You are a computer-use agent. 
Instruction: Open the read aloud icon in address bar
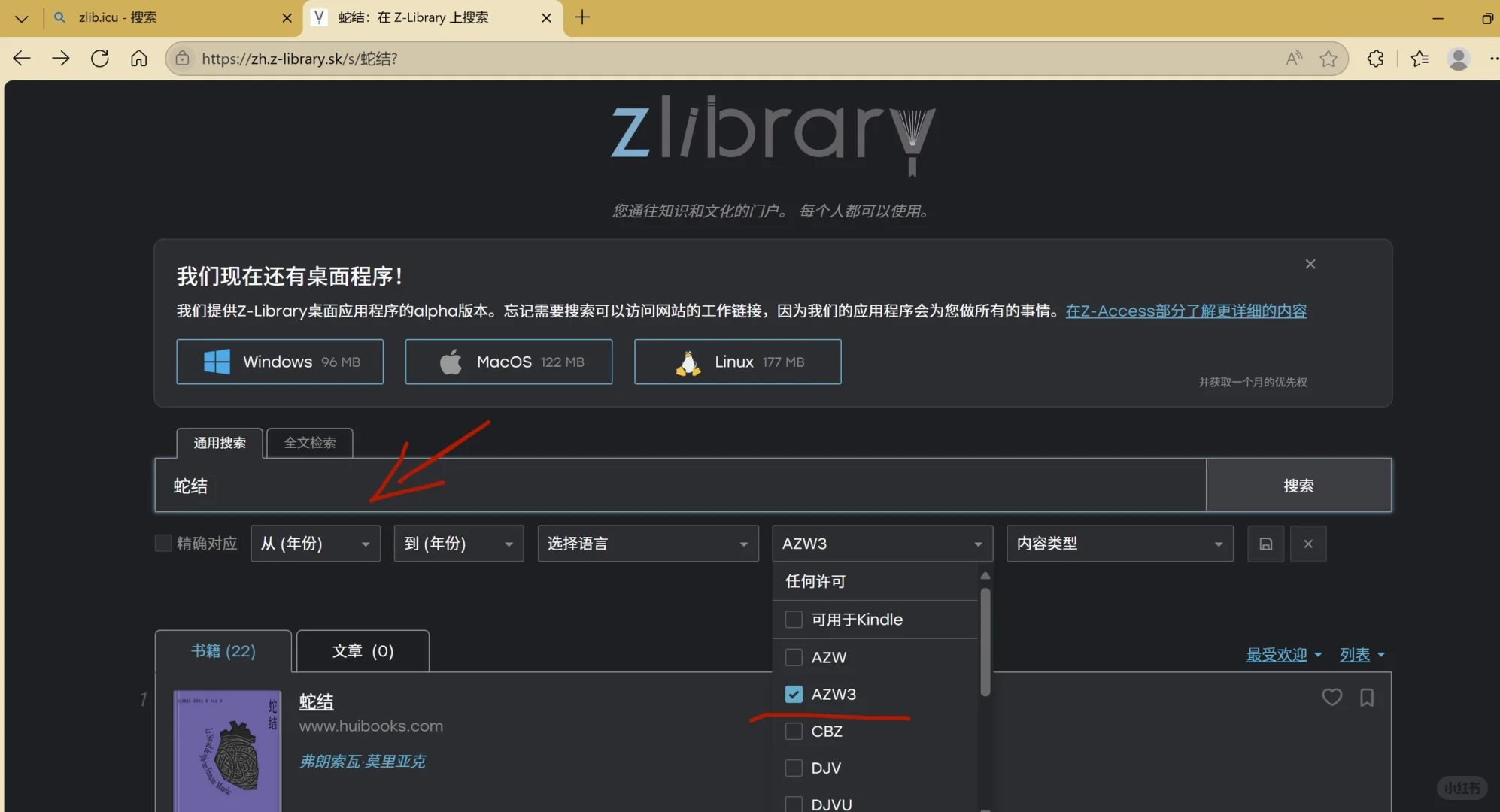point(1294,59)
